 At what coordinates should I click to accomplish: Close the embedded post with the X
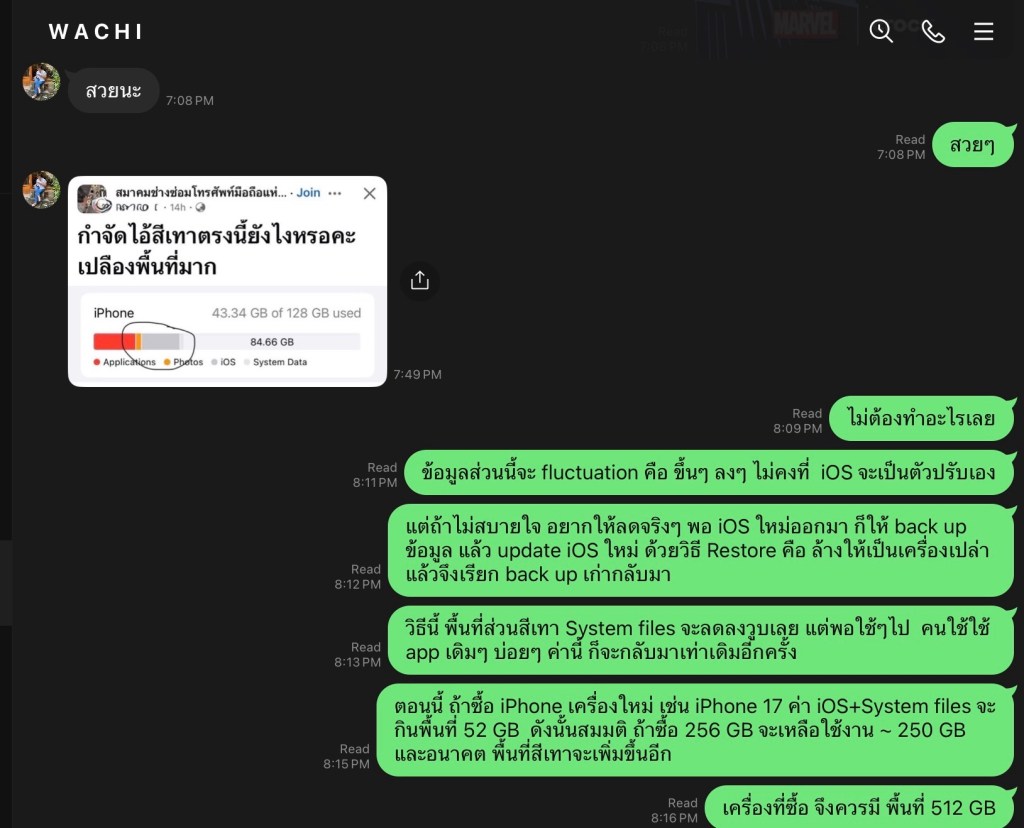click(370, 193)
